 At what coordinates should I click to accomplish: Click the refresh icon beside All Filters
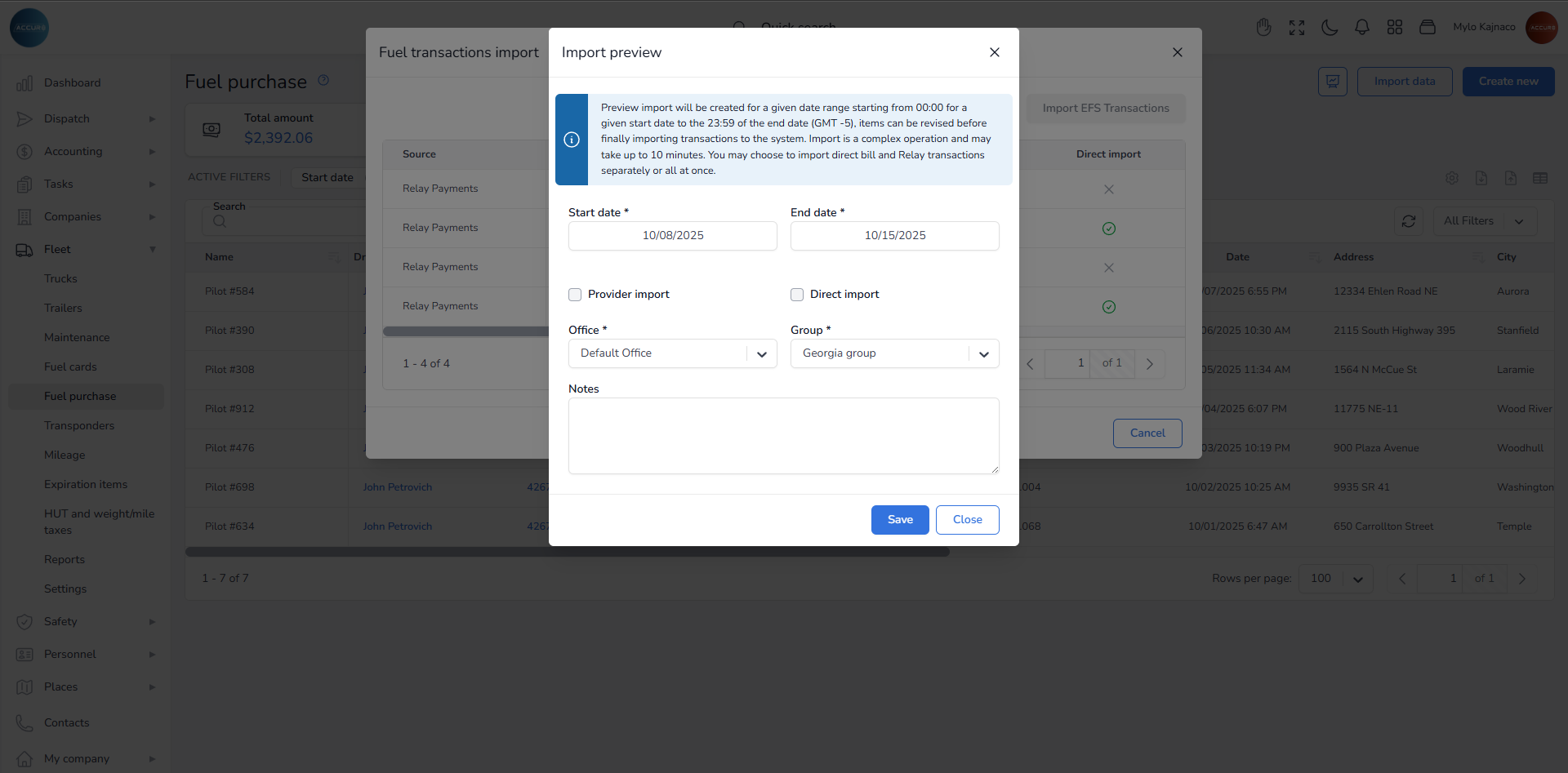point(1408,221)
